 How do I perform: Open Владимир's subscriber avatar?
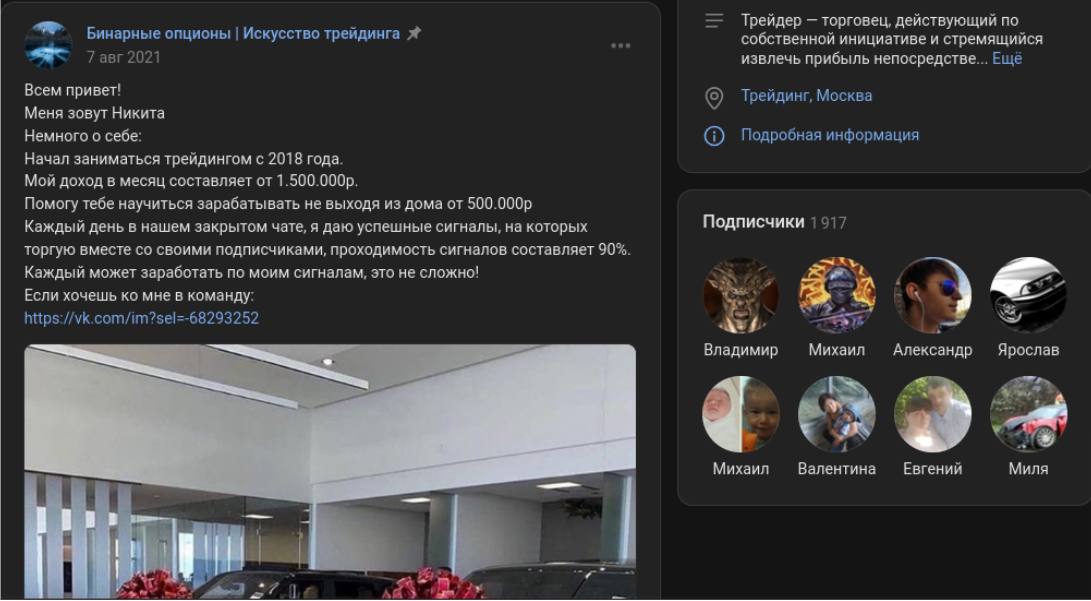[740, 296]
